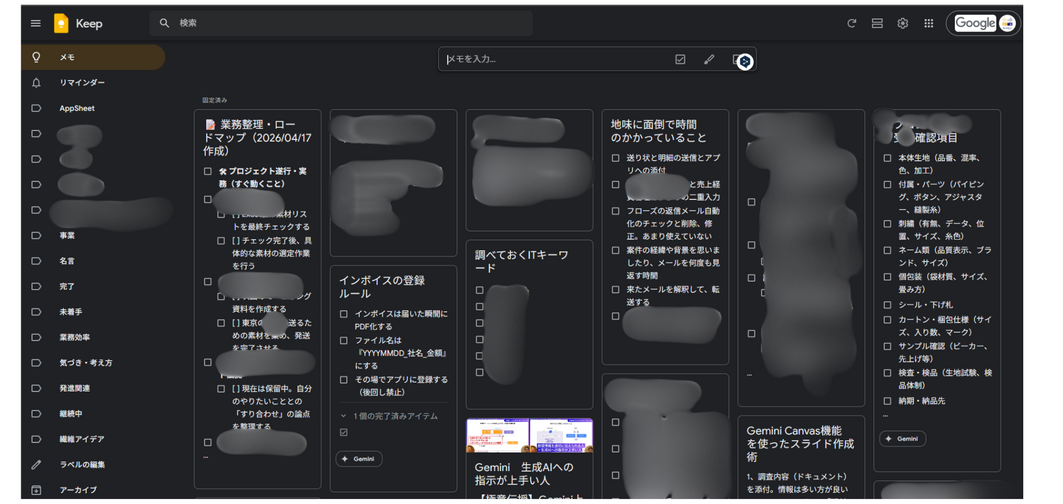This screenshot has height=504, width=1063.
Task: Open the main menu hamburger icon
Action: tap(36, 23)
